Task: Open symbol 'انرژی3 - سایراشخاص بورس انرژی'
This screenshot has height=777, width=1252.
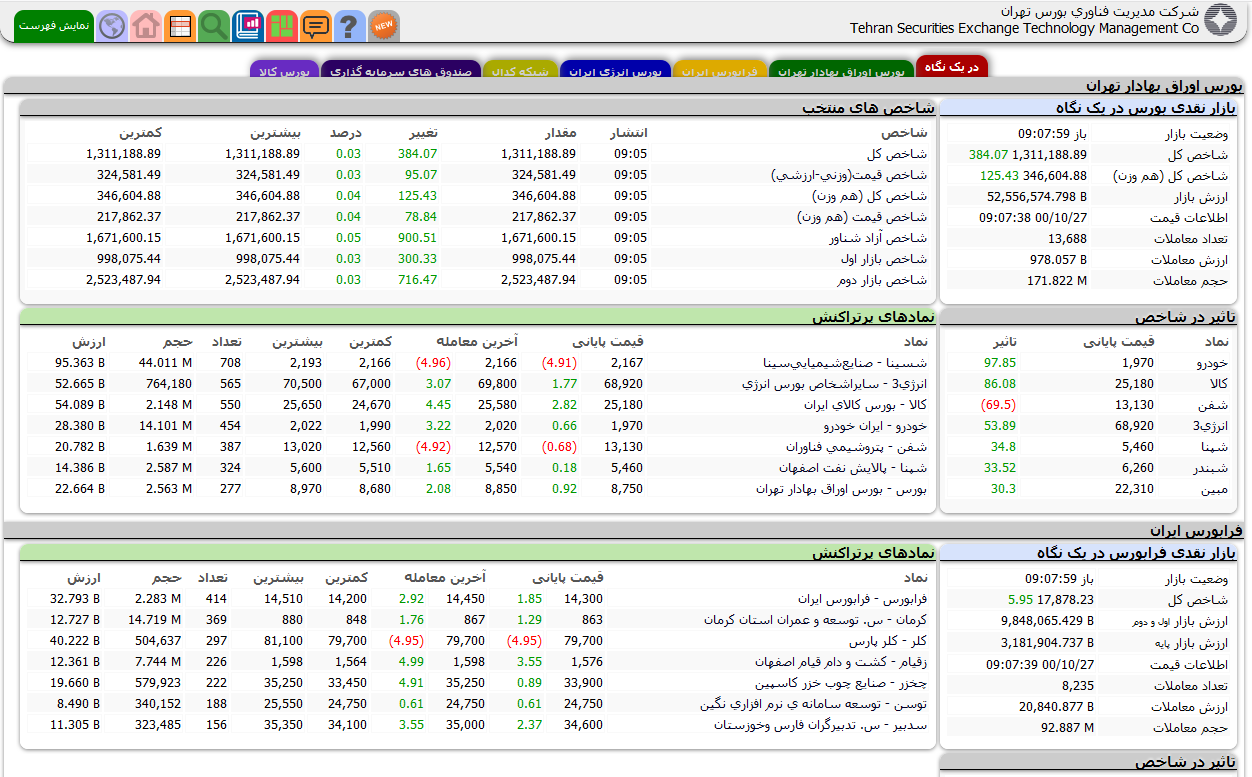Action: (x=834, y=384)
